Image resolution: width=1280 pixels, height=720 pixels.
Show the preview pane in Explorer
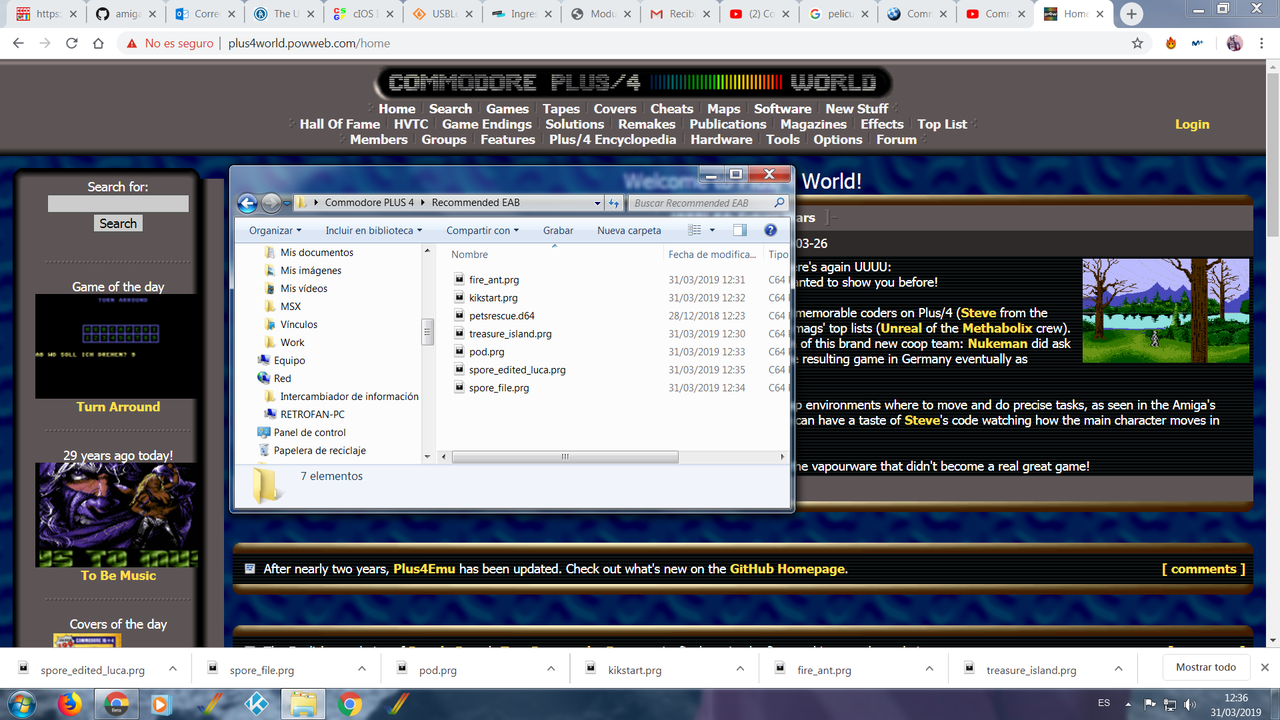click(x=739, y=230)
